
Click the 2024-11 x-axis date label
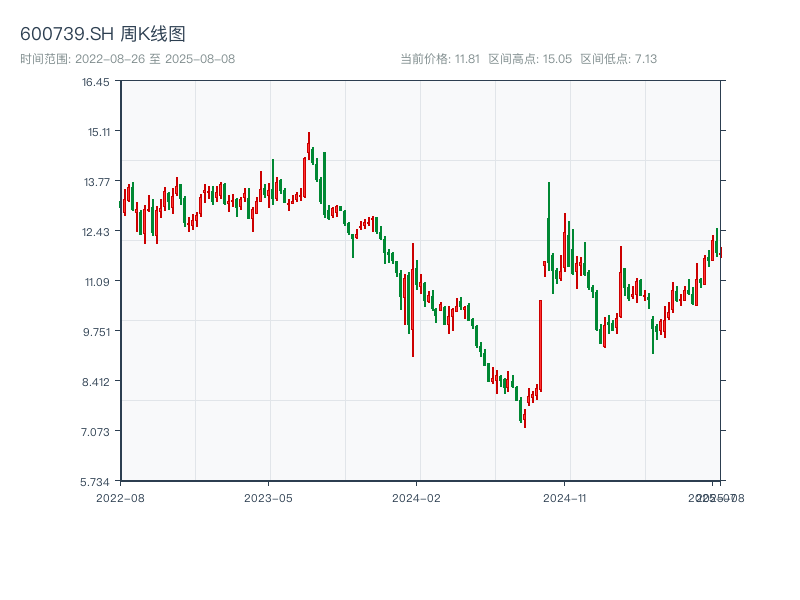click(x=565, y=497)
